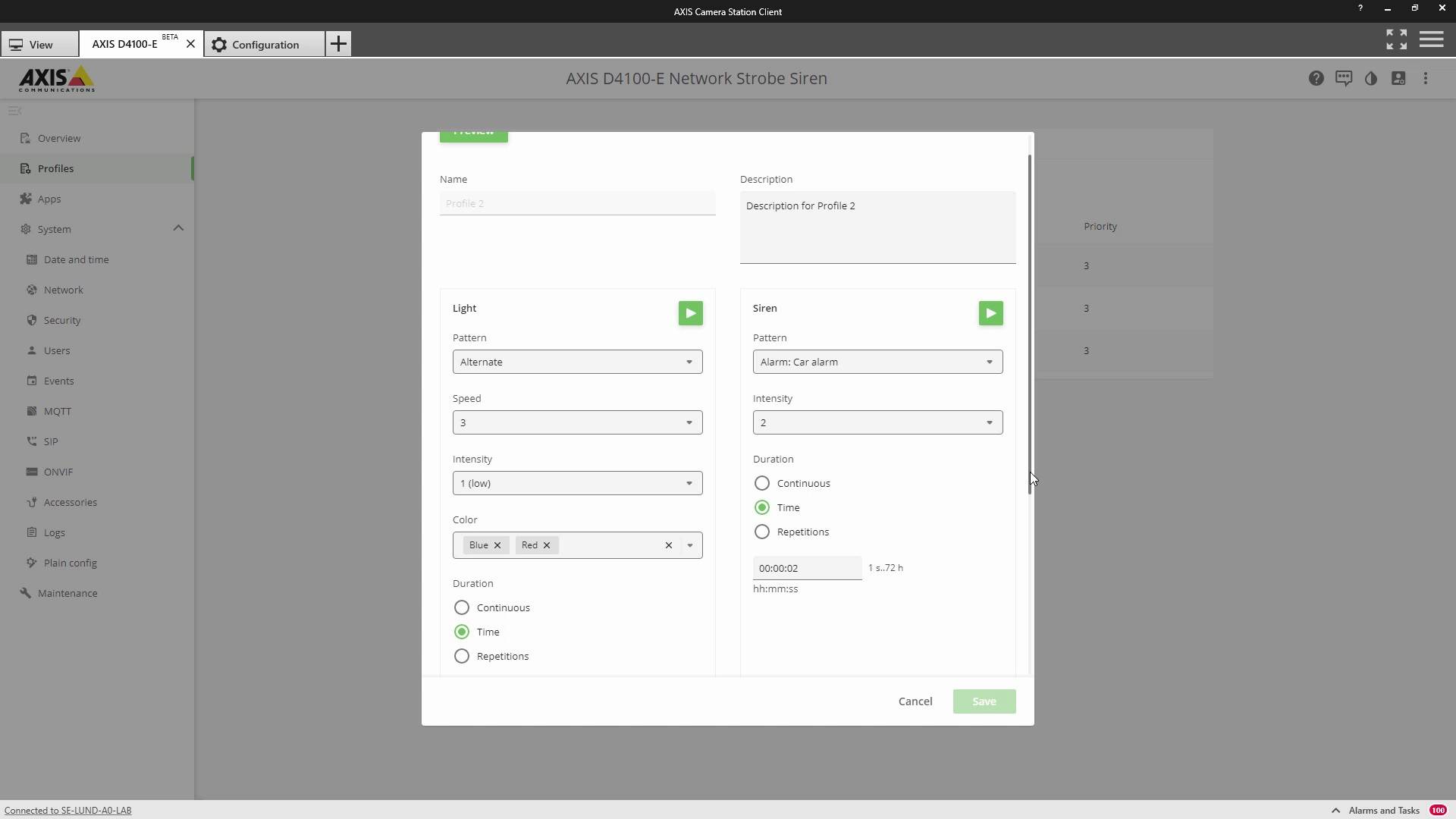Cancel the profile dialog
The image size is (1456, 819).
click(x=915, y=701)
